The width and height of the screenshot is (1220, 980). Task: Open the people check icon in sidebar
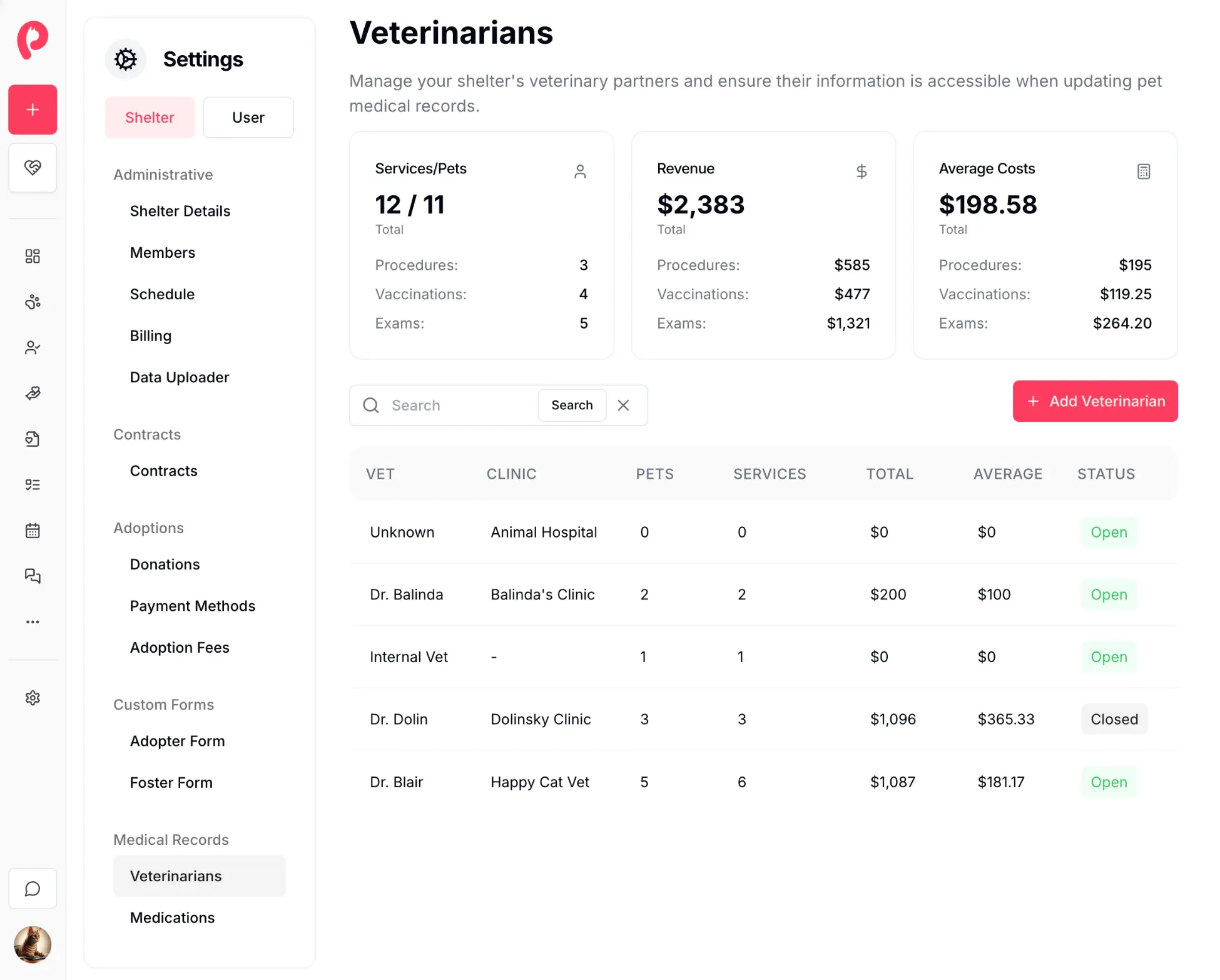[33, 348]
